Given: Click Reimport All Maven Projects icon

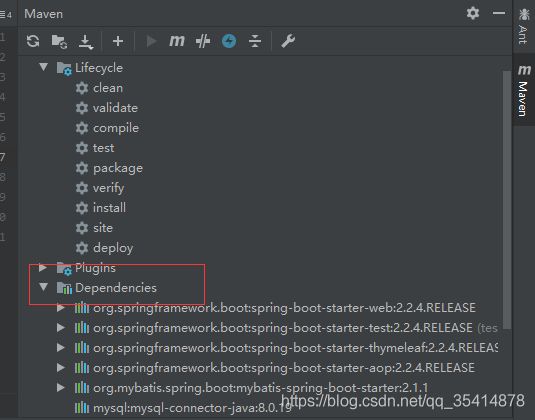Looking at the screenshot, I should point(33,41).
